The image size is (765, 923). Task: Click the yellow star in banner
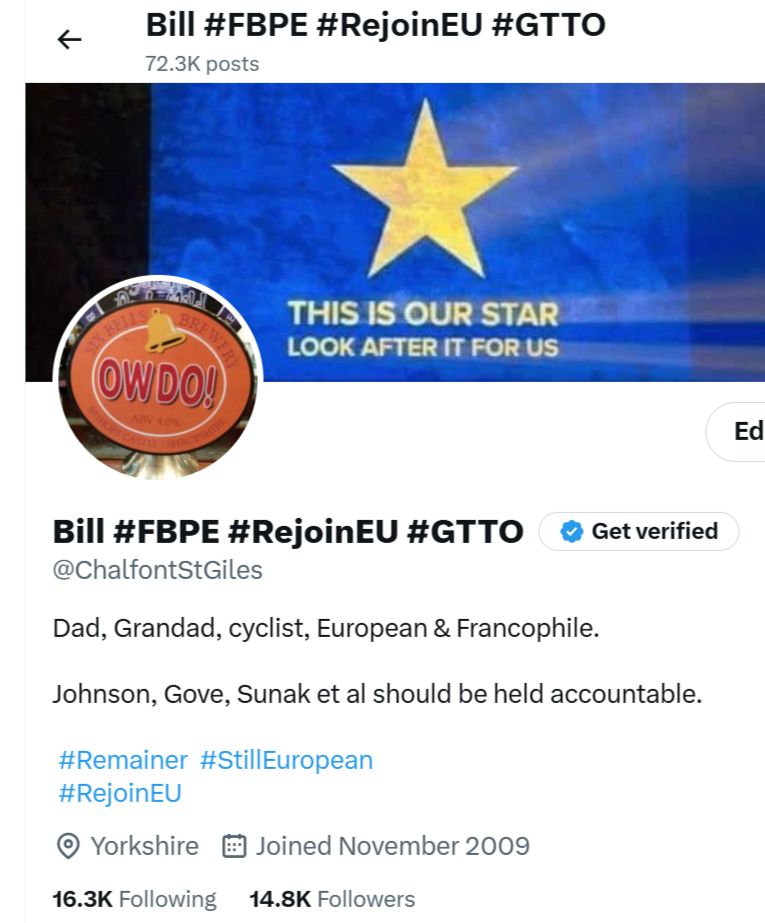tap(425, 188)
